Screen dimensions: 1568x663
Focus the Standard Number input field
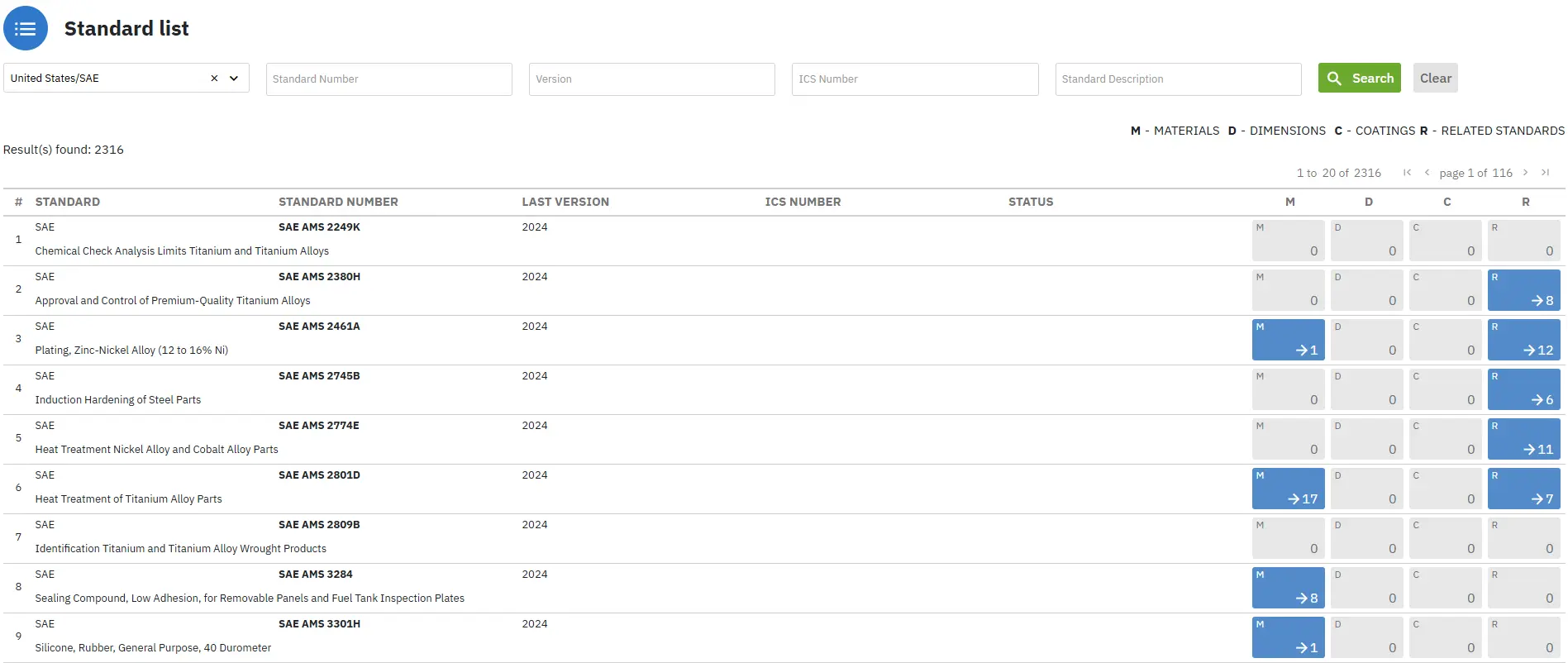click(388, 79)
